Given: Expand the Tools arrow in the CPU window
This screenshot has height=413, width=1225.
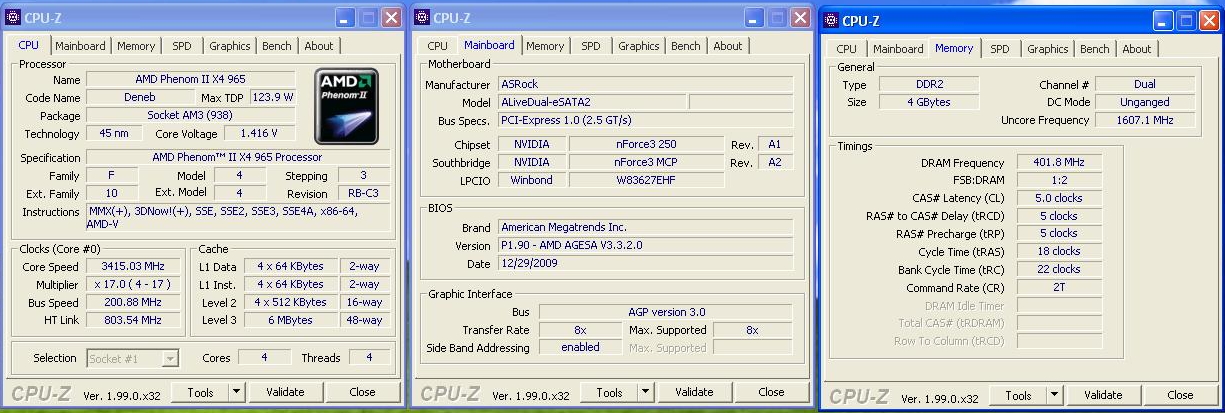Looking at the screenshot, I should [237, 392].
